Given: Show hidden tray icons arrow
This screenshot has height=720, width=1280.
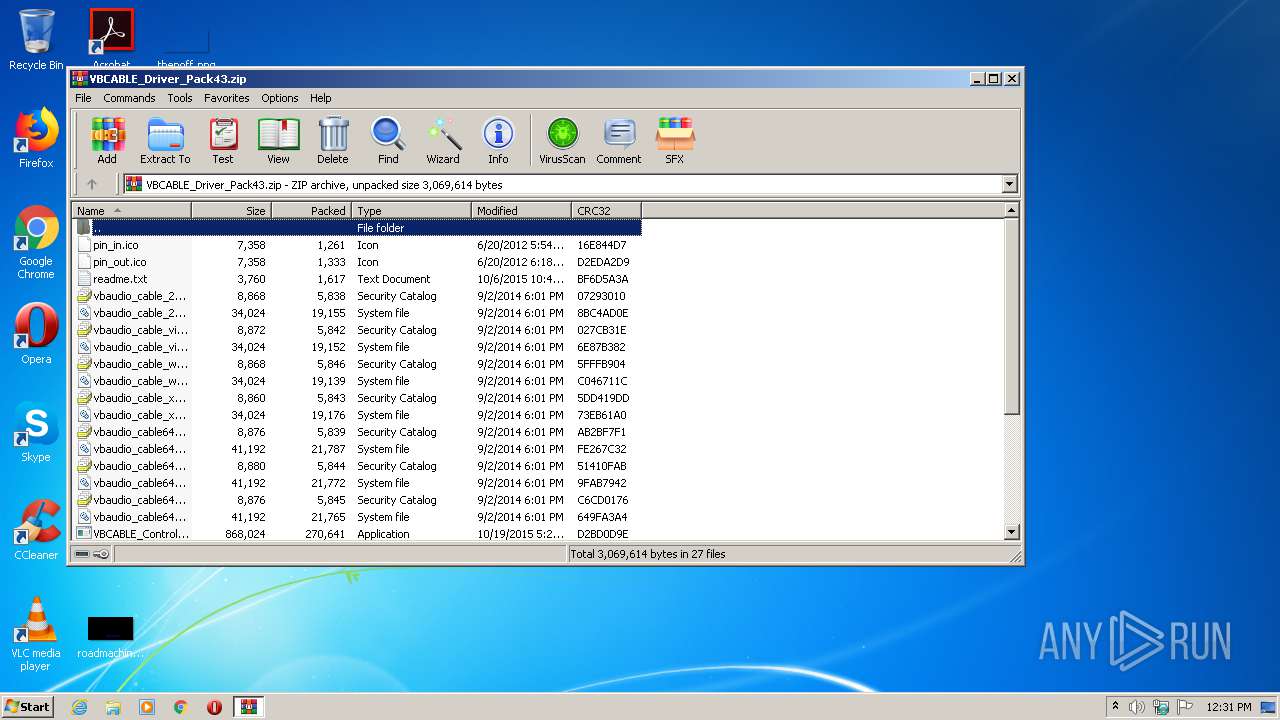Looking at the screenshot, I should tap(1115, 706).
